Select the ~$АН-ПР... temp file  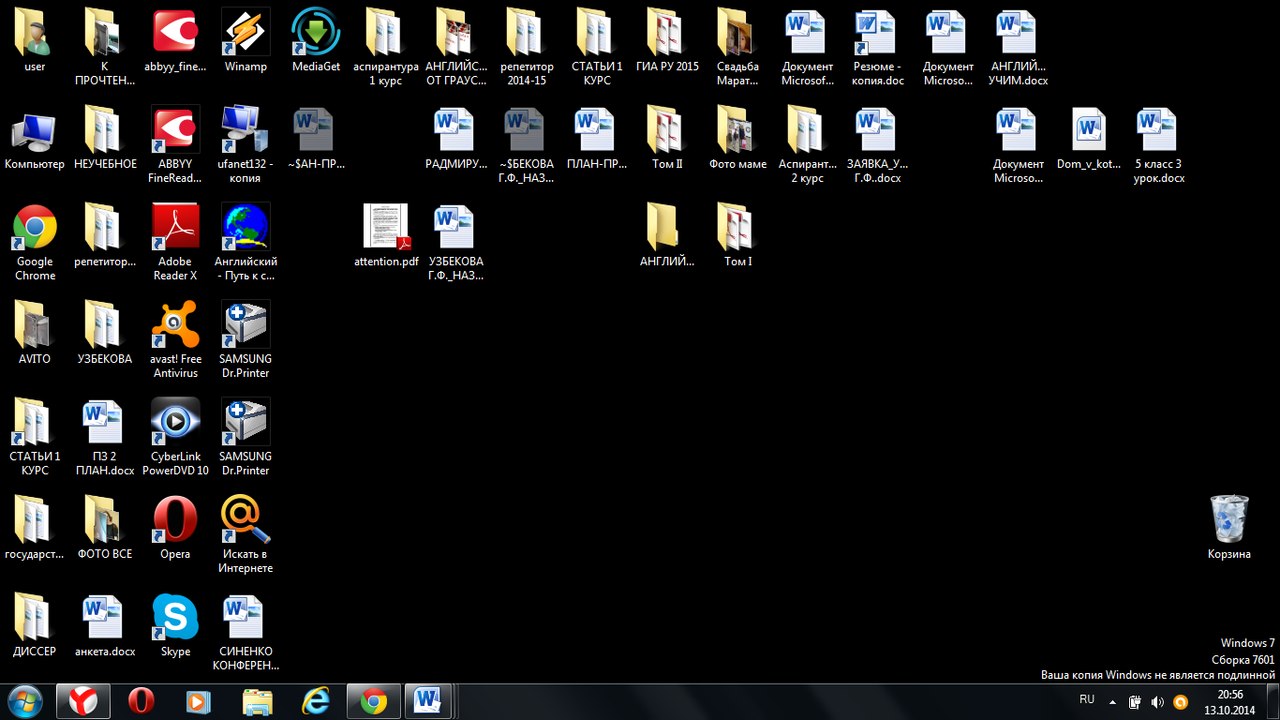click(316, 137)
